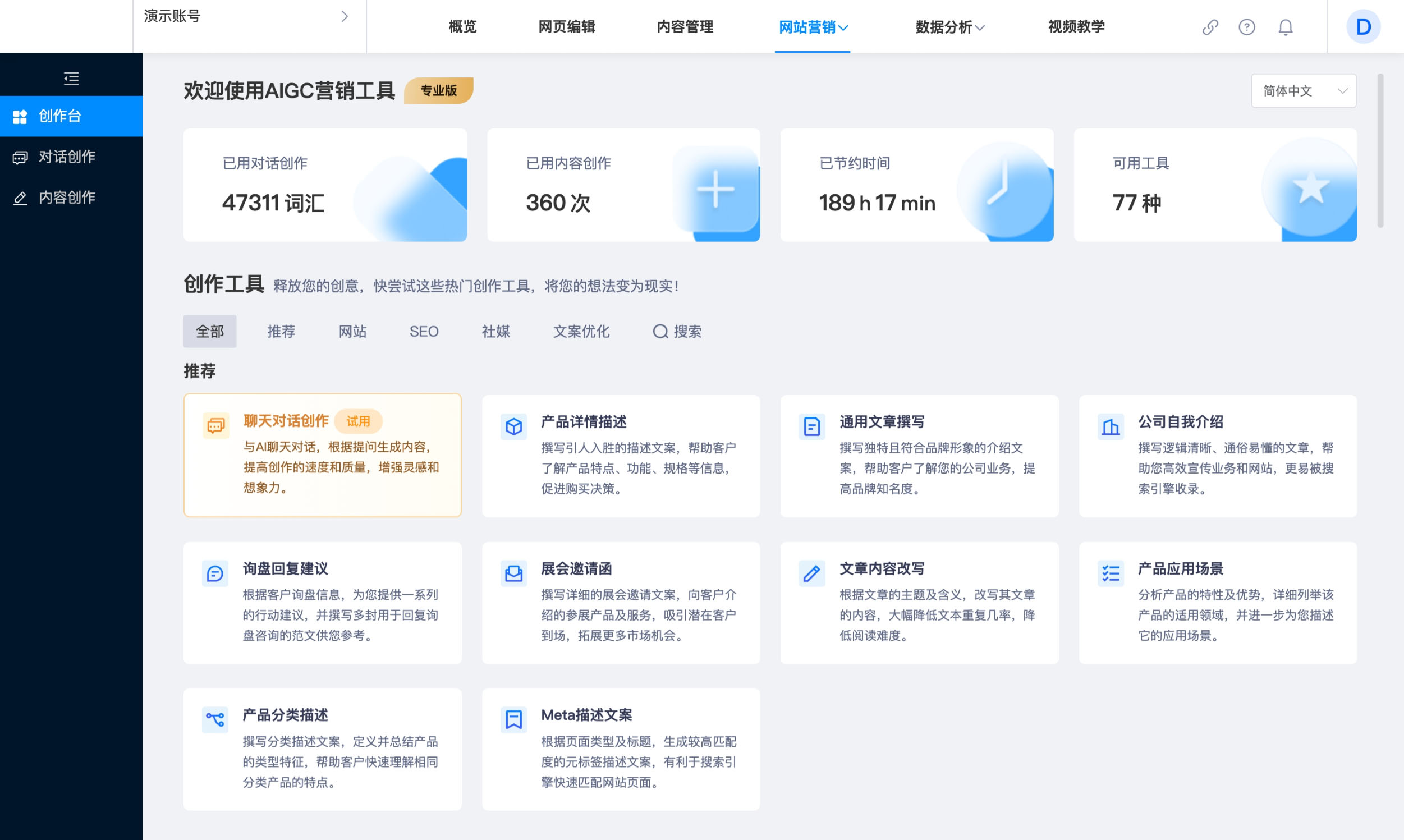The image size is (1404, 840).
Task: Open the 聊天对话创作 trial card
Action: coord(322,455)
